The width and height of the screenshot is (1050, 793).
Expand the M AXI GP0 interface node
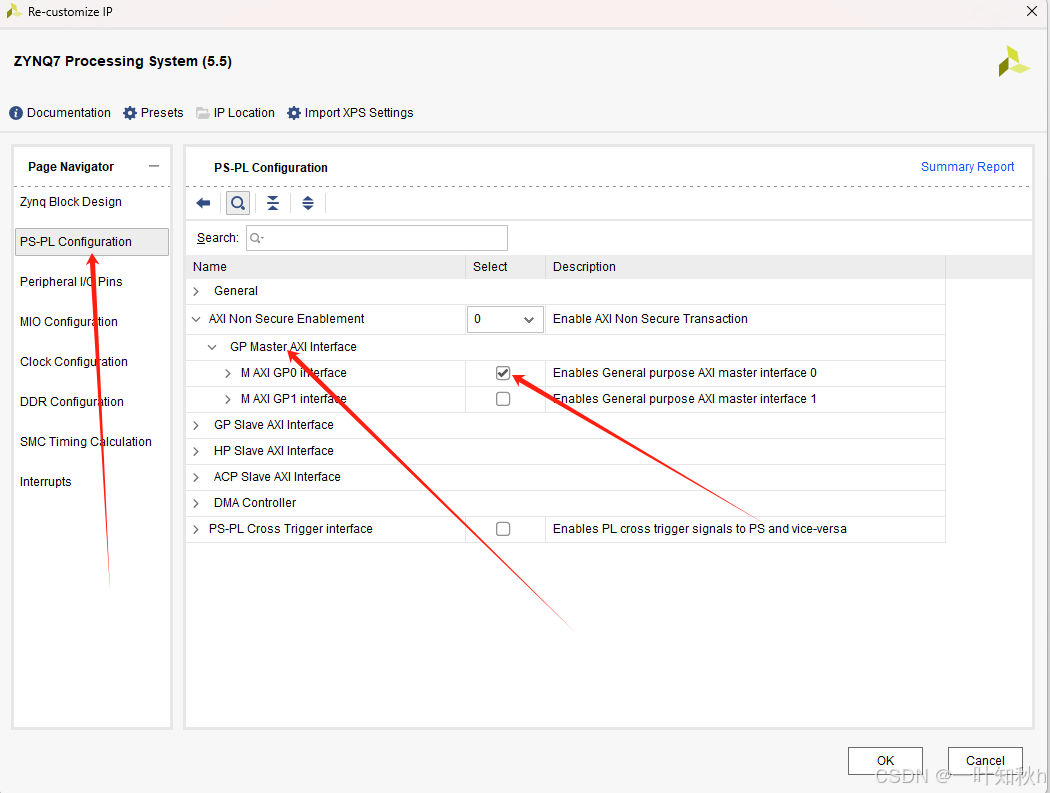coord(228,373)
